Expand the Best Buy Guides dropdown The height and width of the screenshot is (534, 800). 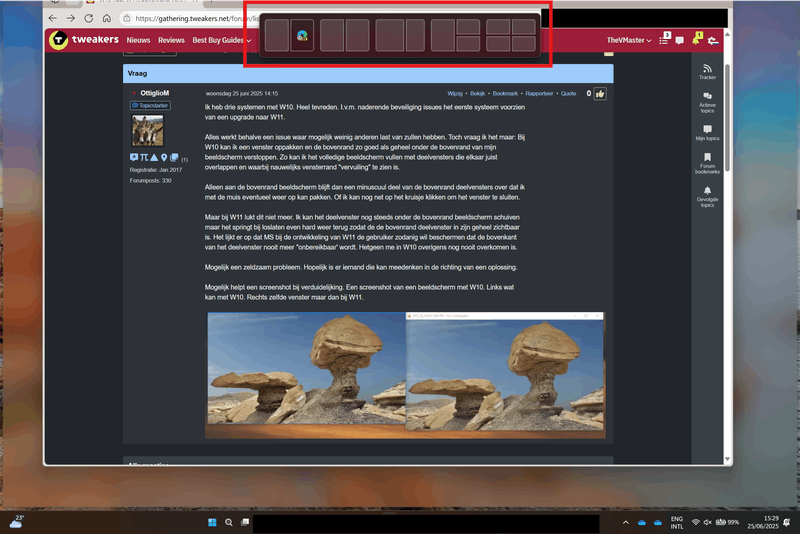click(221, 40)
